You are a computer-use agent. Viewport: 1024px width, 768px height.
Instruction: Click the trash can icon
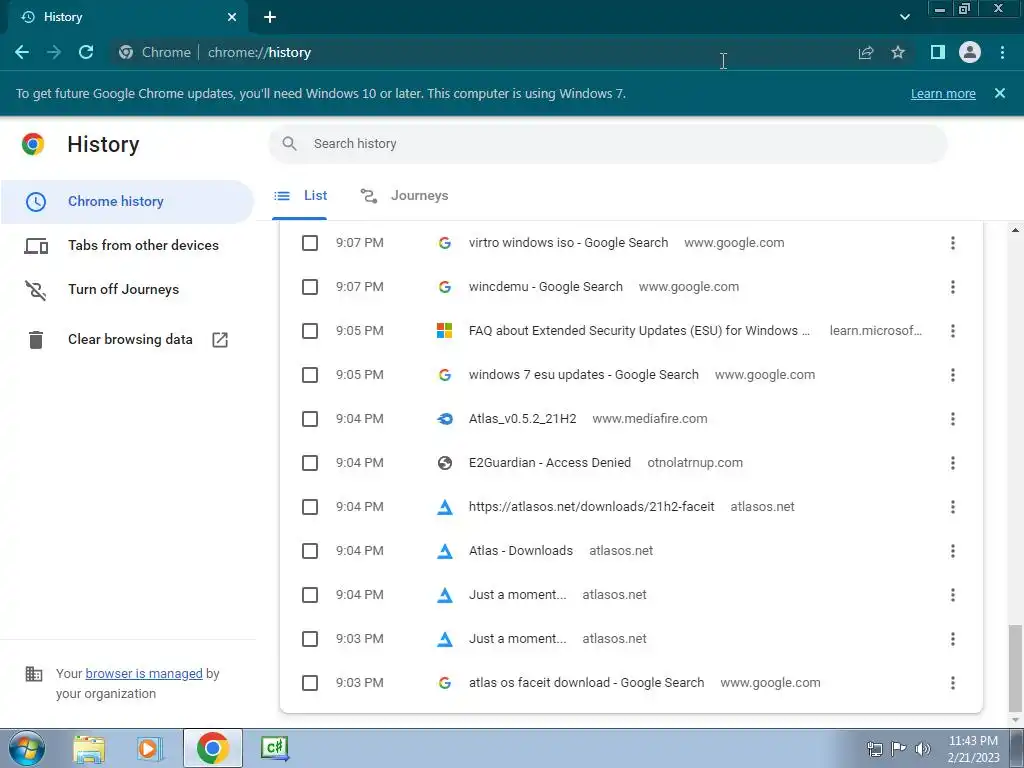(x=36, y=340)
